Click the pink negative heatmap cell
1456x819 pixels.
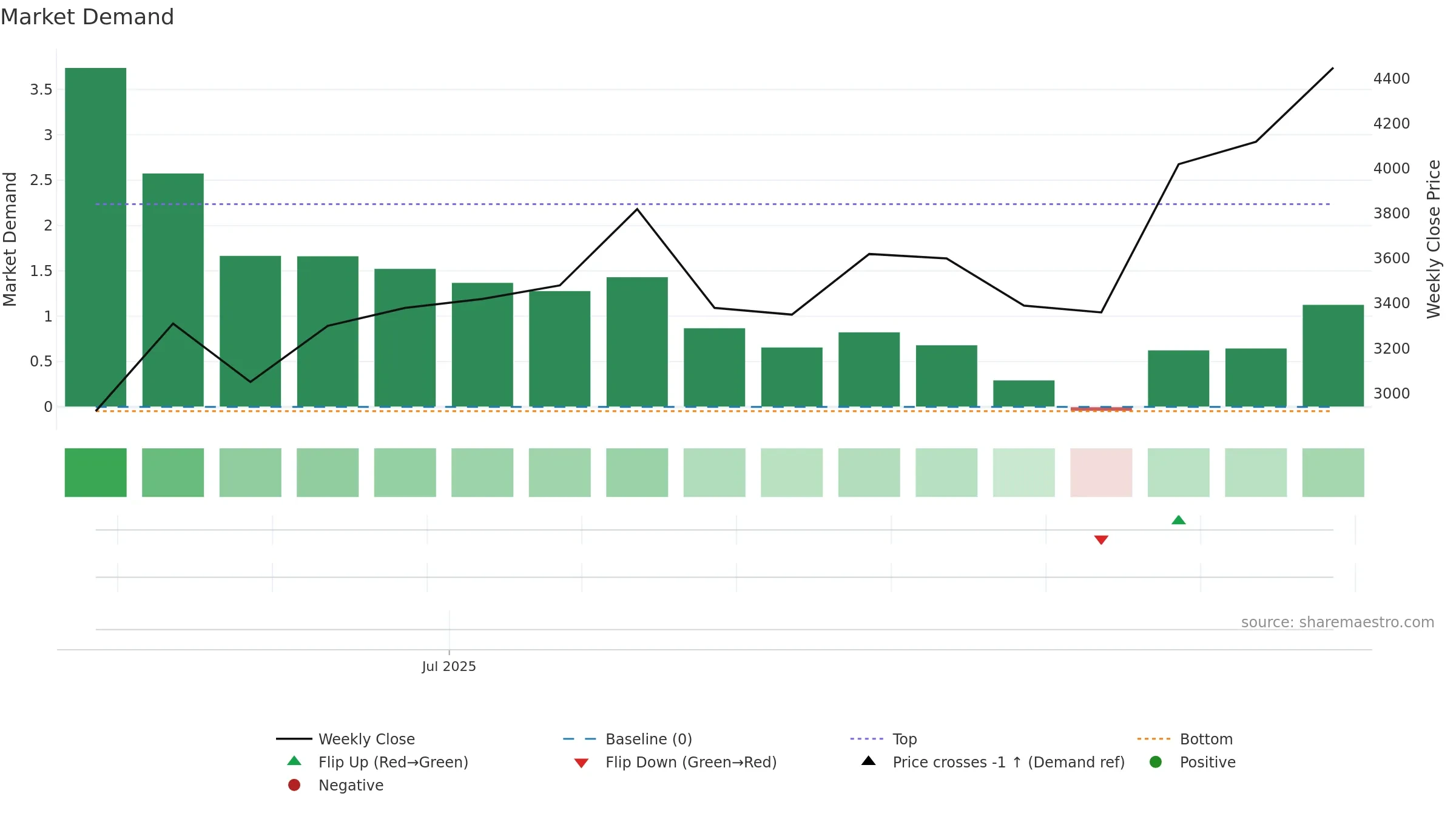pos(1101,473)
